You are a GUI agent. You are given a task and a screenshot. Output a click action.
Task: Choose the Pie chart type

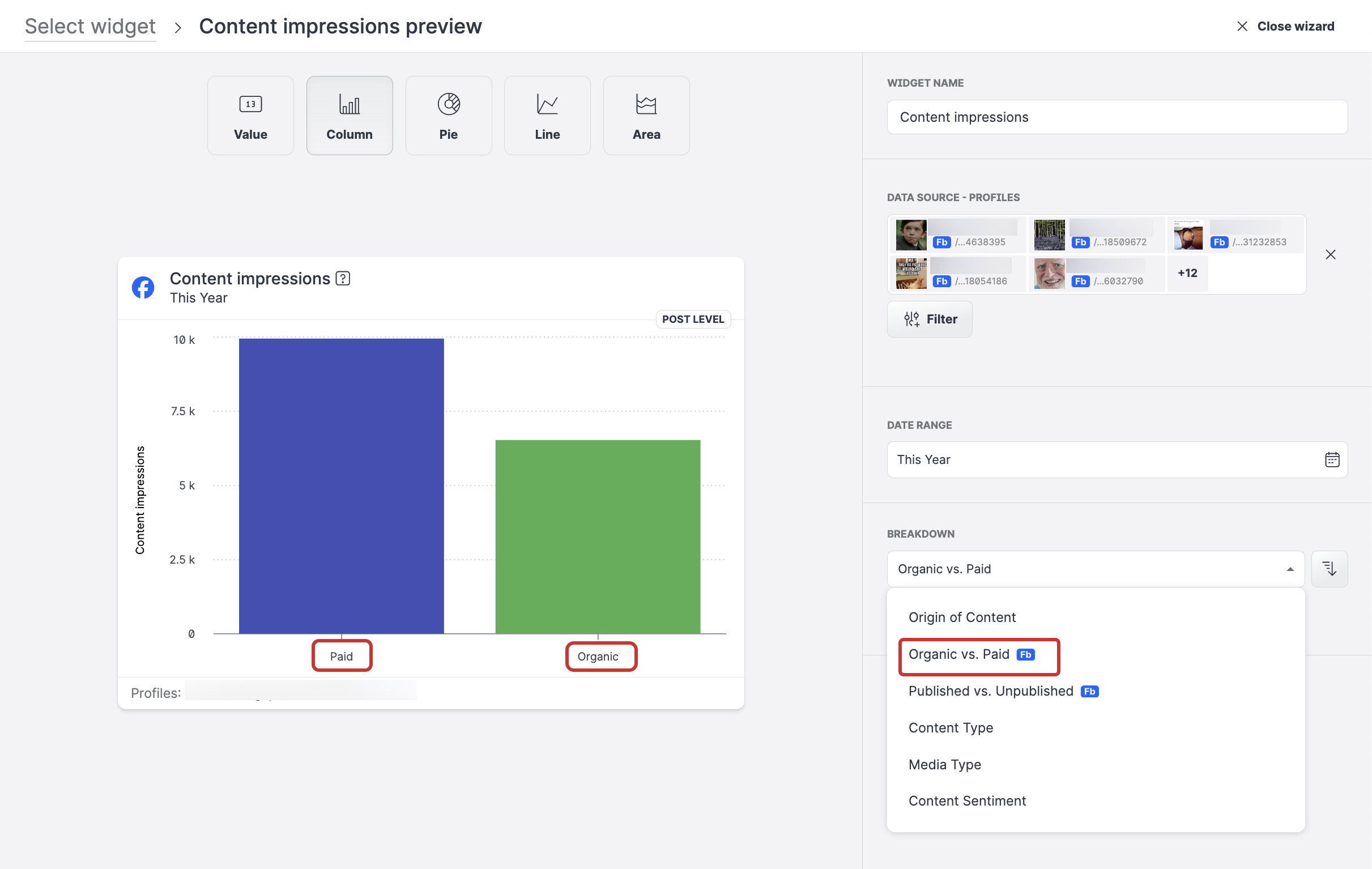(x=448, y=116)
